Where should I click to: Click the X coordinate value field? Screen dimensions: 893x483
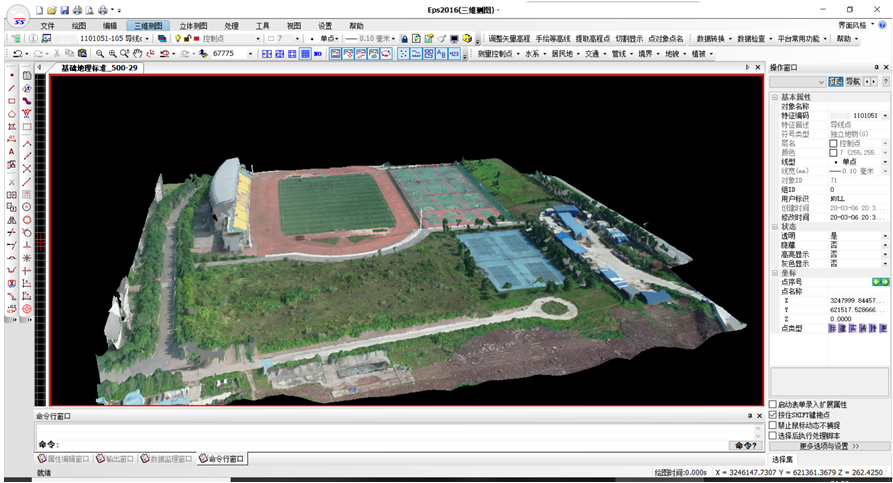pyautogui.click(x=859, y=301)
